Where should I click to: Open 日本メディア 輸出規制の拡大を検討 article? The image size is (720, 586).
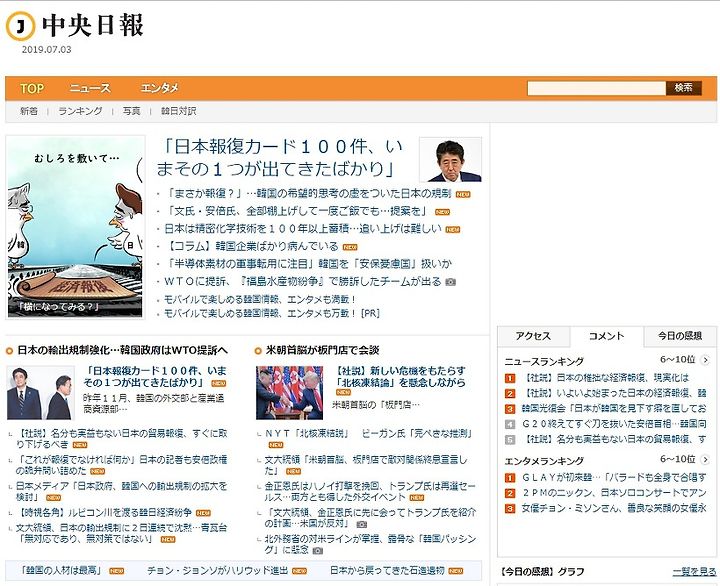pyautogui.click(x=122, y=491)
